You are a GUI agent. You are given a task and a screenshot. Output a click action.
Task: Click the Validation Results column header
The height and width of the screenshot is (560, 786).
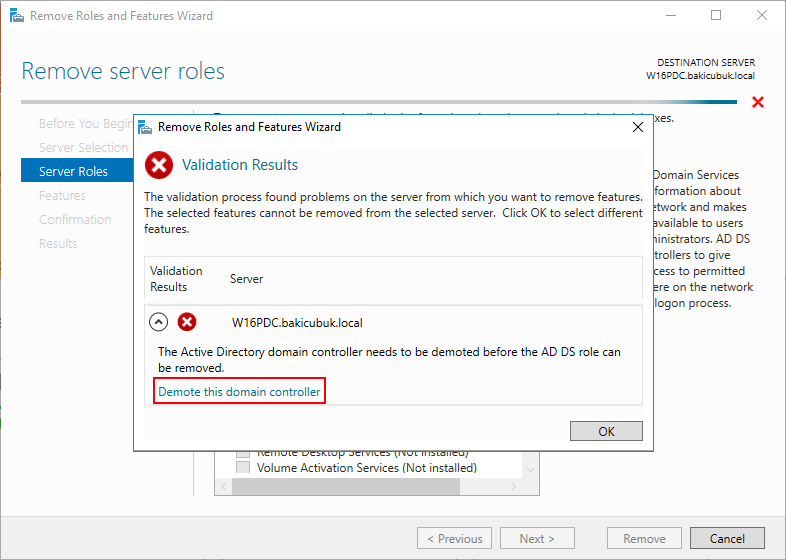[x=176, y=279]
